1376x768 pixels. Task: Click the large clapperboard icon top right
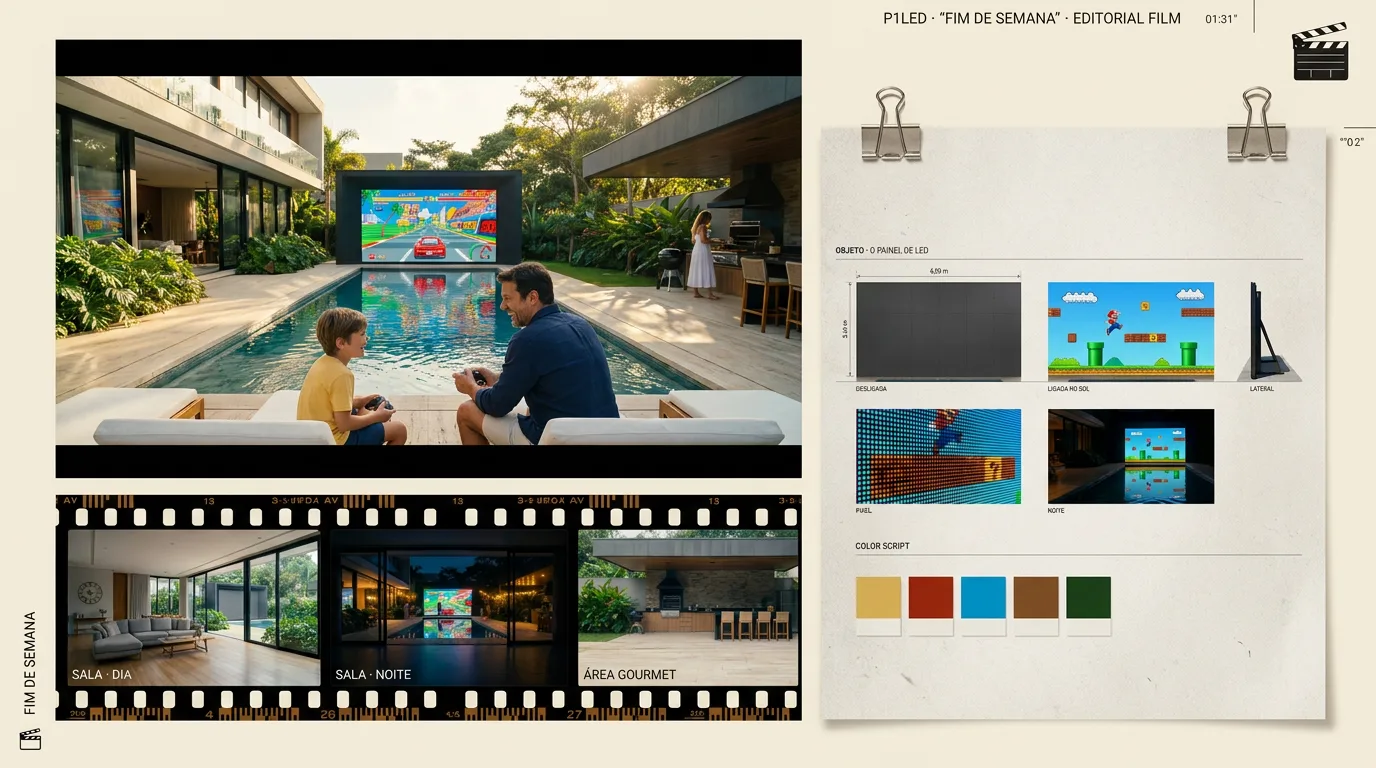pos(1320,51)
